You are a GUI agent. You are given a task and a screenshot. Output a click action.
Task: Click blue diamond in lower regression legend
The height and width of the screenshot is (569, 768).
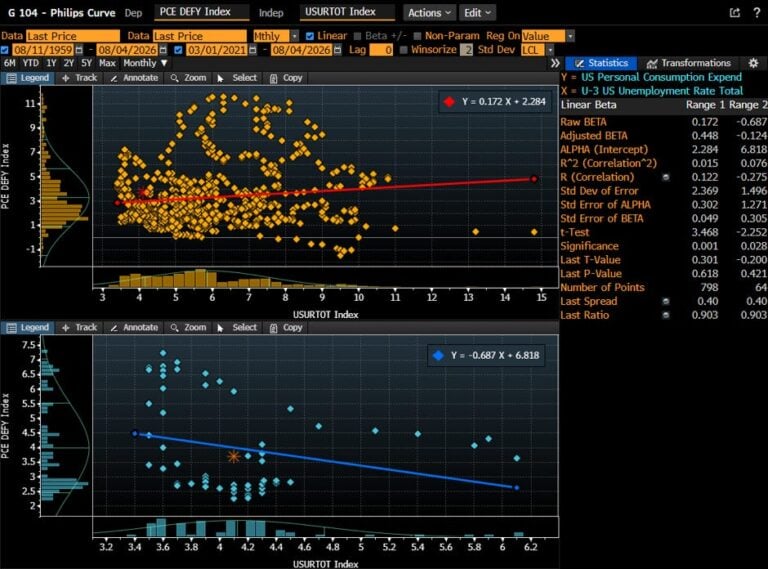point(438,356)
